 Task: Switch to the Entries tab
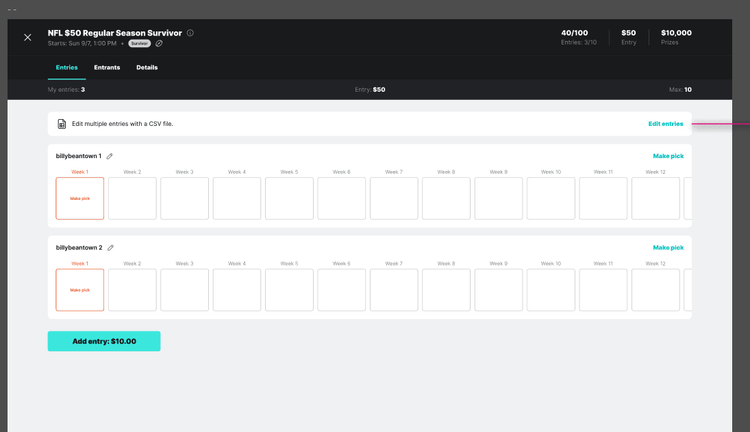(66, 67)
